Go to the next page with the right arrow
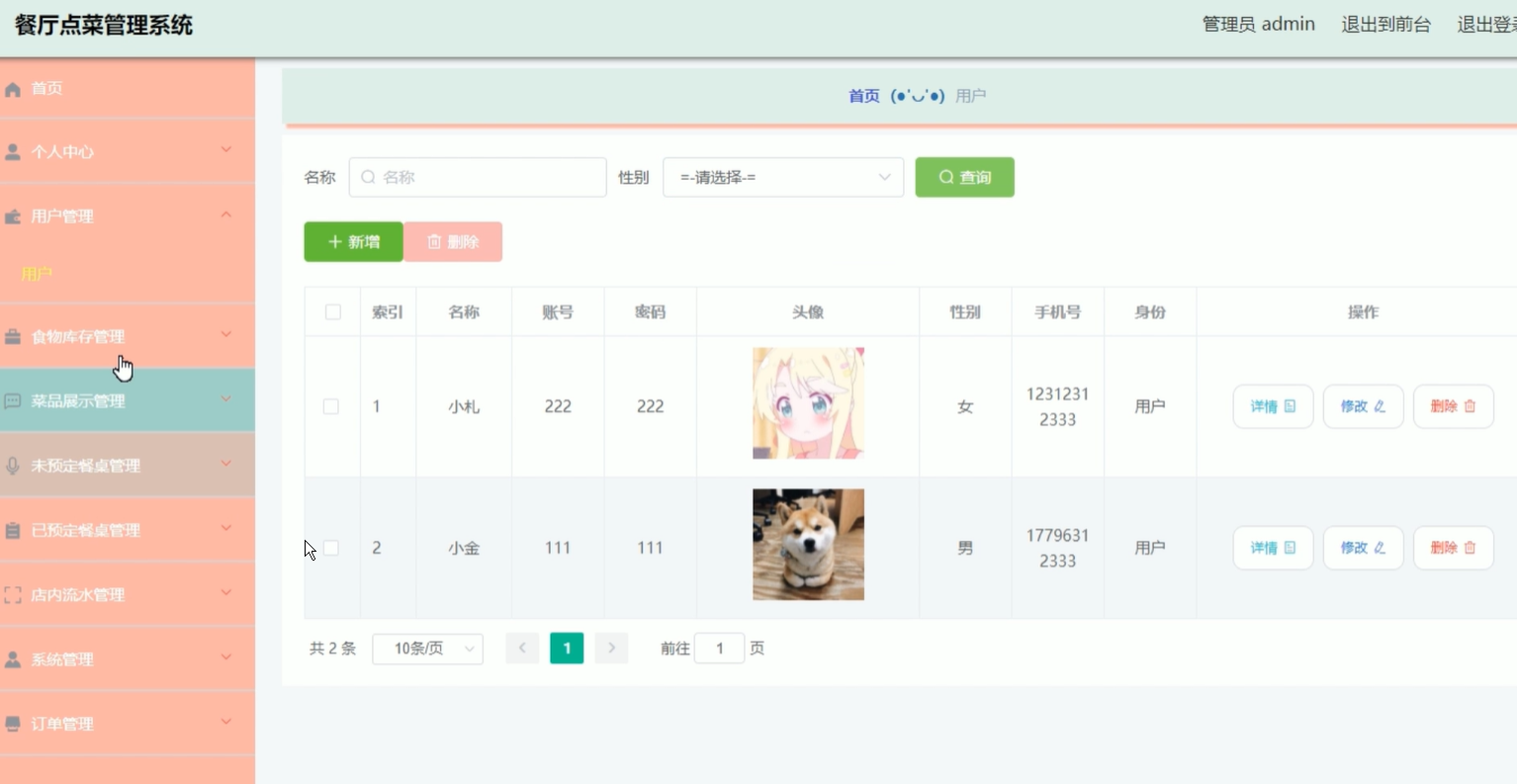Screen dimensions: 1517x784 click(x=611, y=649)
